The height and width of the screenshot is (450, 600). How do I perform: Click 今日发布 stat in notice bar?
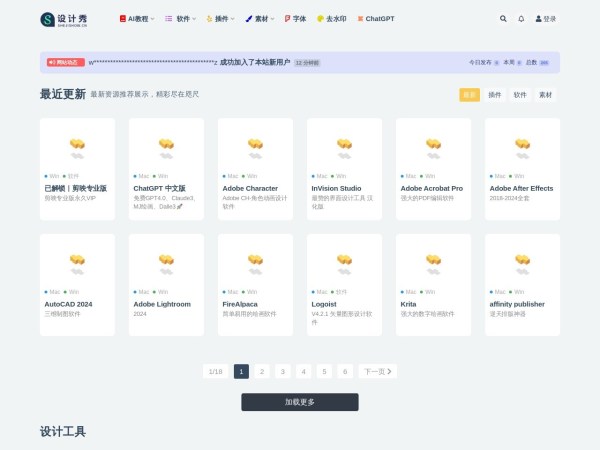484,62
